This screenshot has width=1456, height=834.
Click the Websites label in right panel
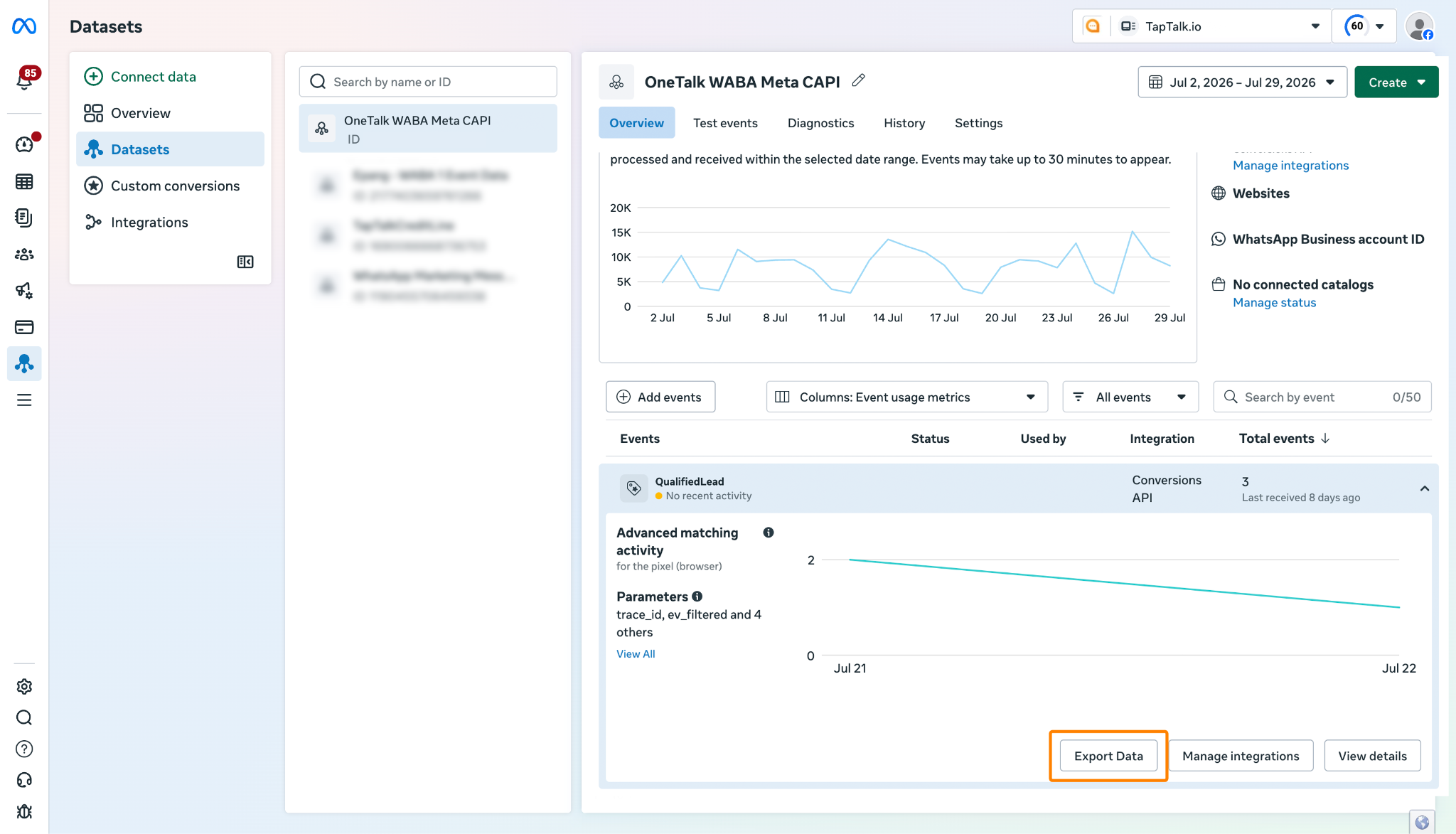pyautogui.click(x=1260, y=193)
